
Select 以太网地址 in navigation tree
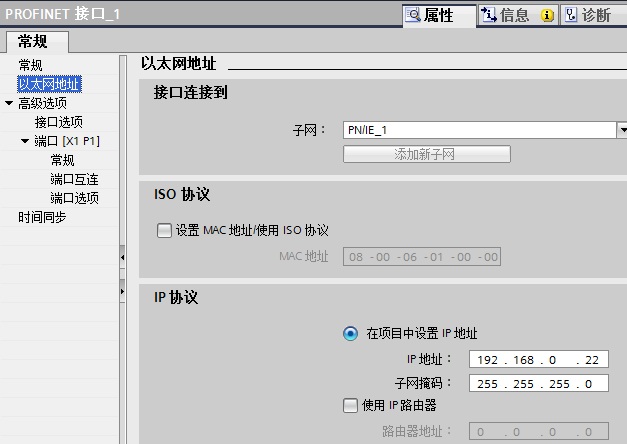(x=50, y=84)
